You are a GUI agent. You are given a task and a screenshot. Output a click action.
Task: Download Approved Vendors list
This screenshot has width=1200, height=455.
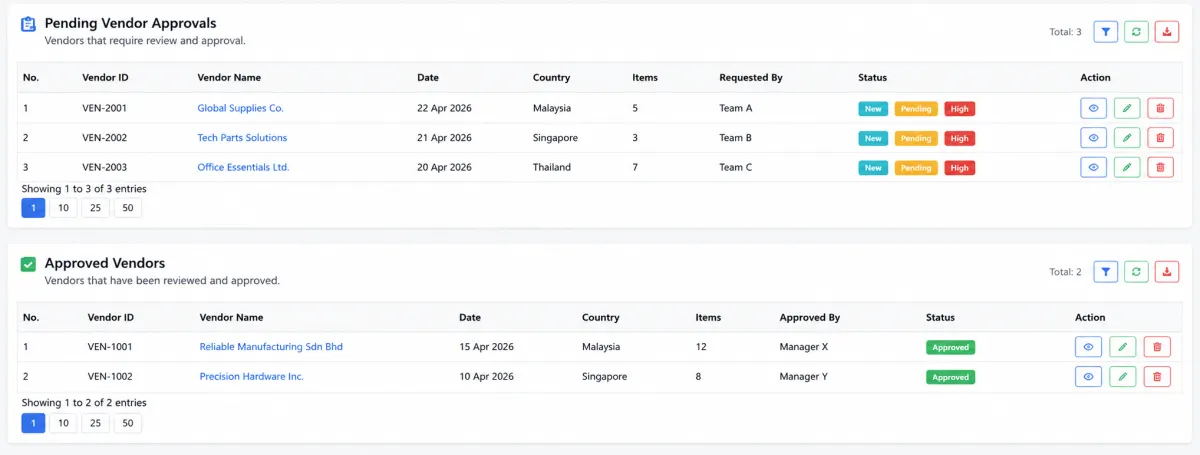coord(1166,271)
